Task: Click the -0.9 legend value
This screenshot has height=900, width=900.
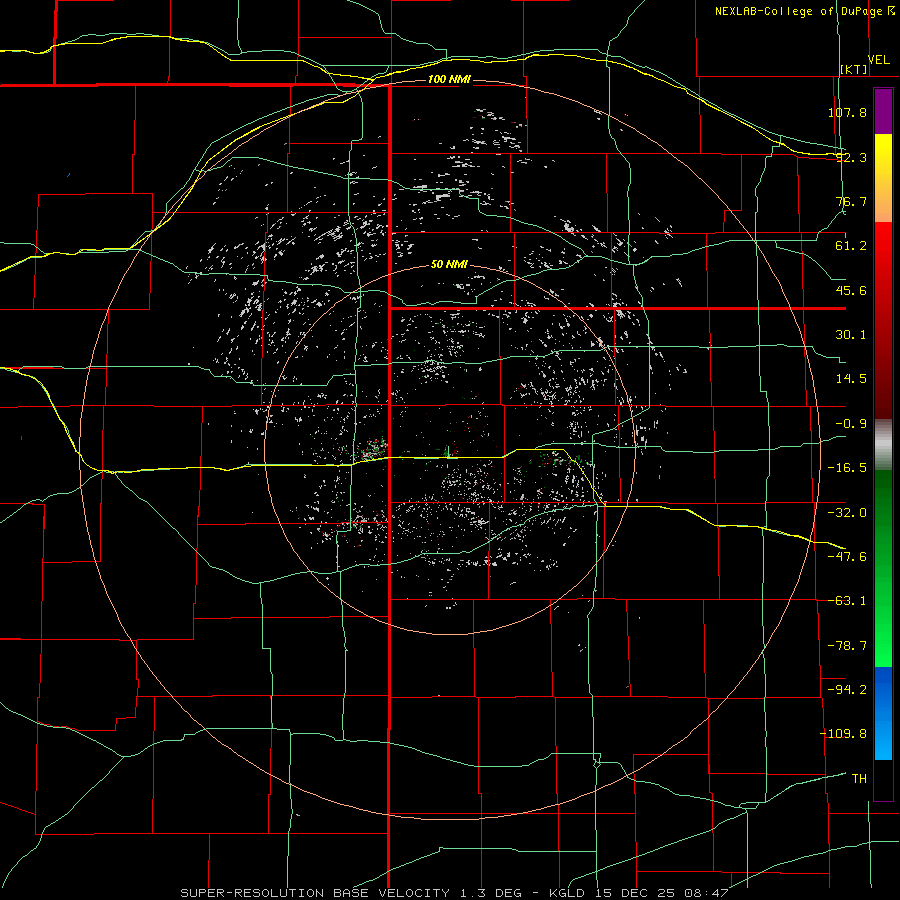Action: [x=851, y=424]
